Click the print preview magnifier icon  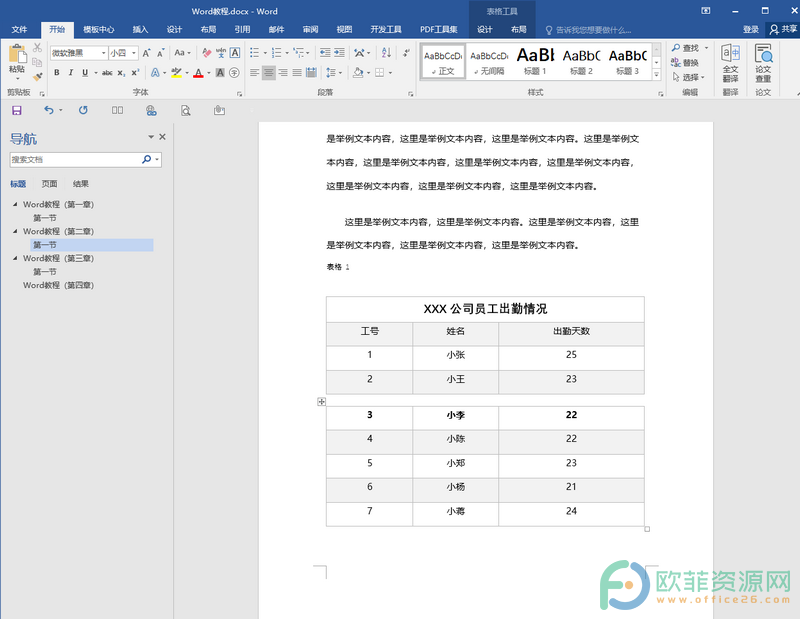pos(186,110)
